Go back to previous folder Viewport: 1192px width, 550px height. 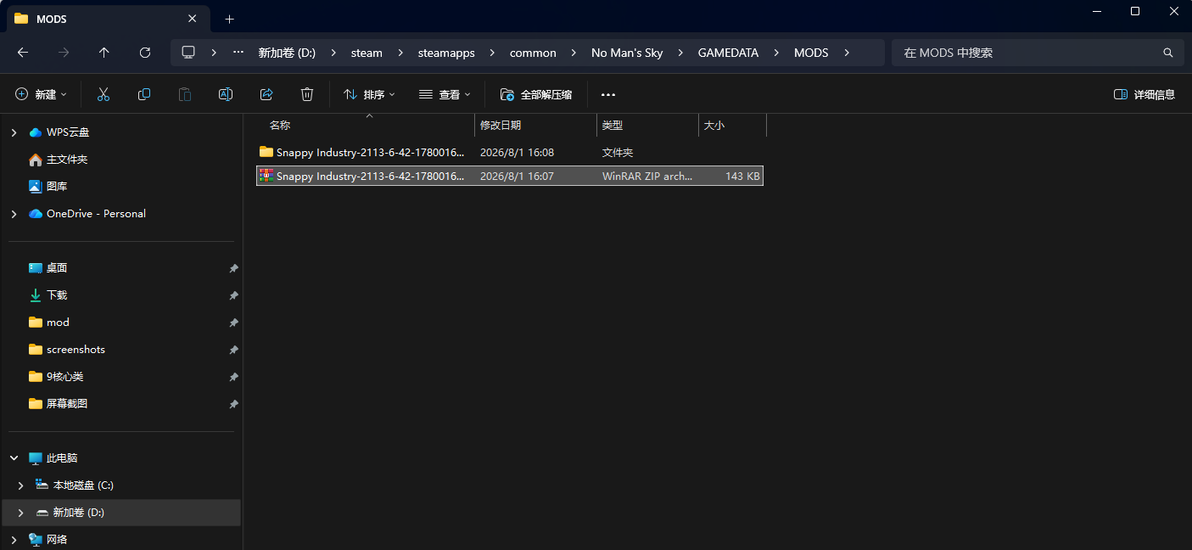pyautogui.click(x=23, y=52)
